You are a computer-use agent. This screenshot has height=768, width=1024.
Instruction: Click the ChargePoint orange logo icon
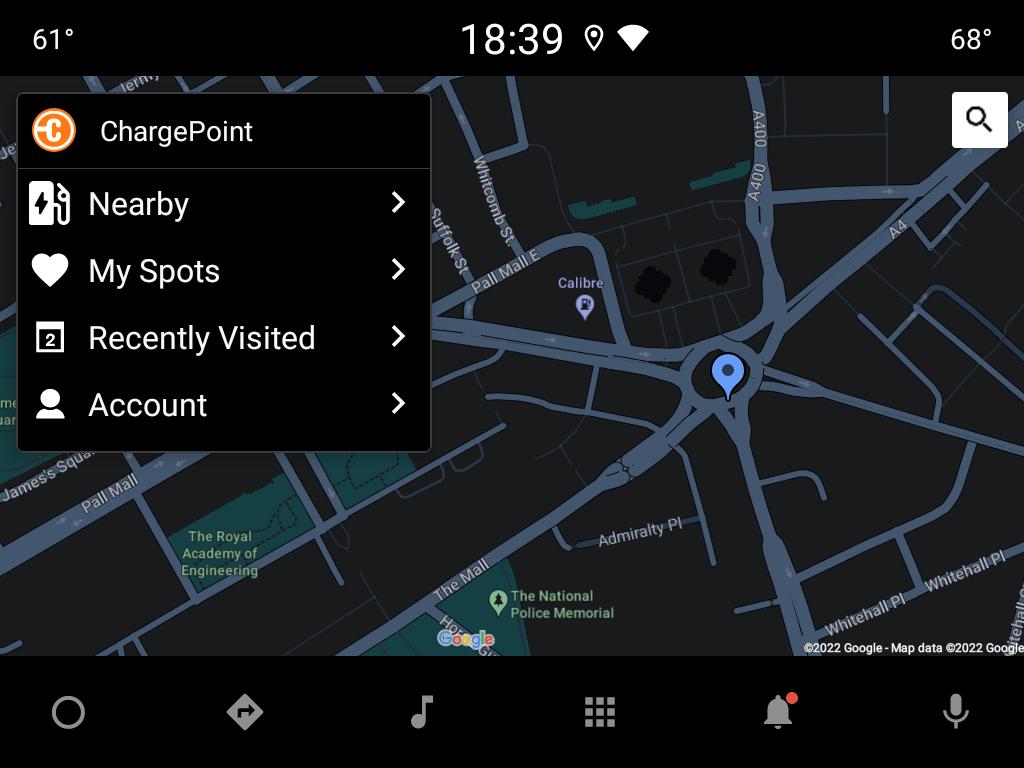pos(54,130)
